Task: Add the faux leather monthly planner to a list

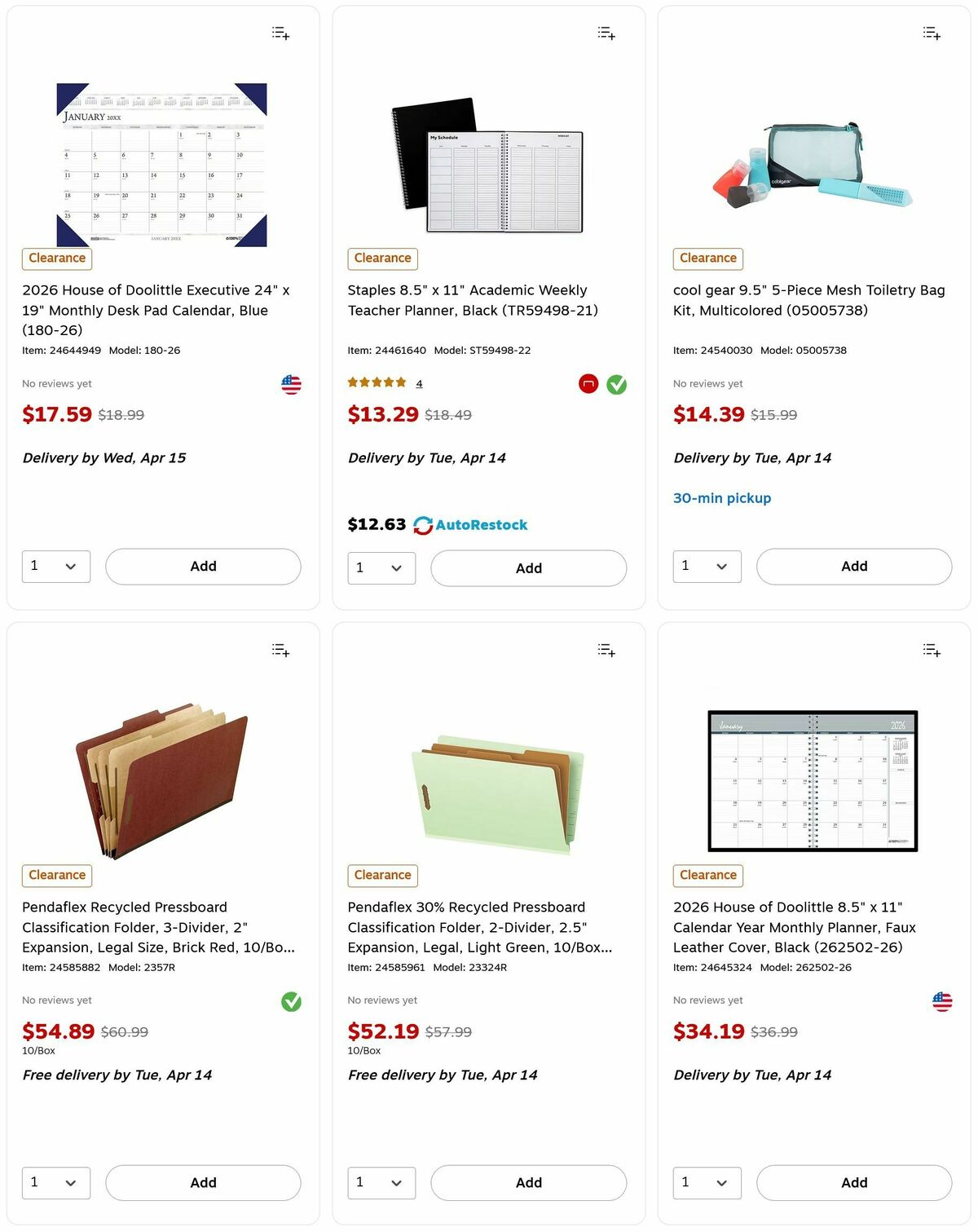Action: 931,650
